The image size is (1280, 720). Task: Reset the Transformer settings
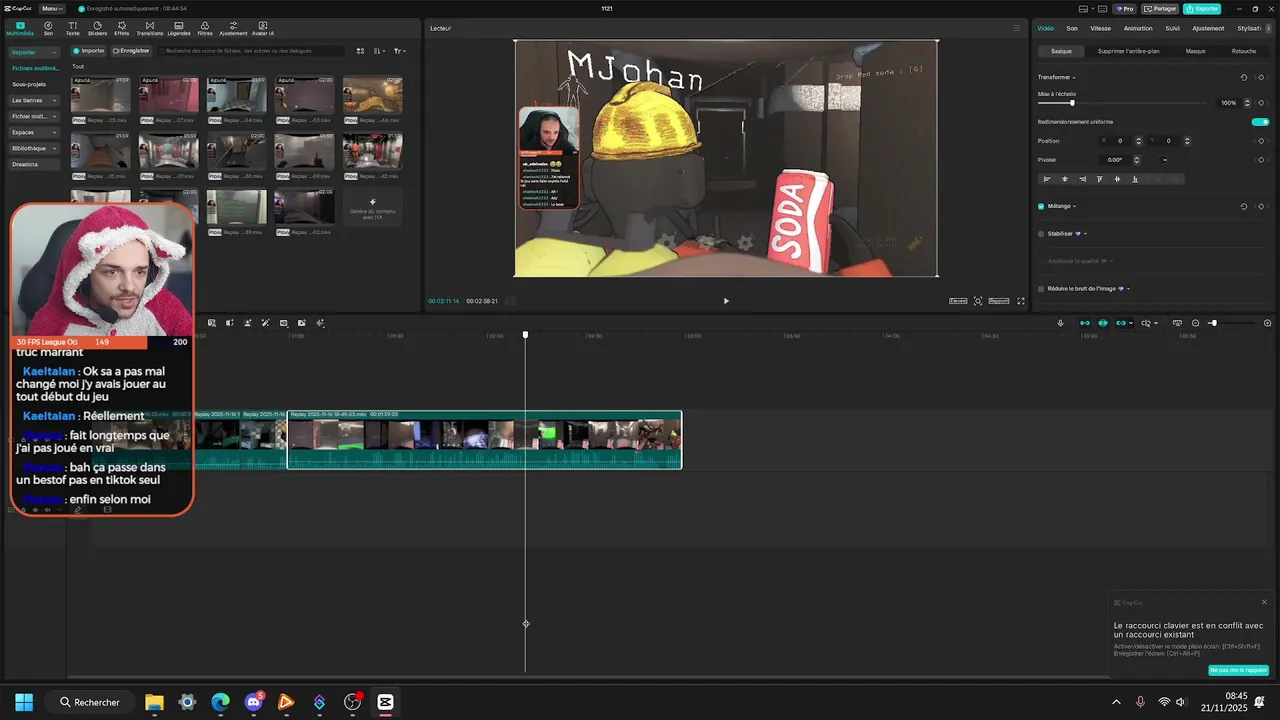[x=1244, y=77]
